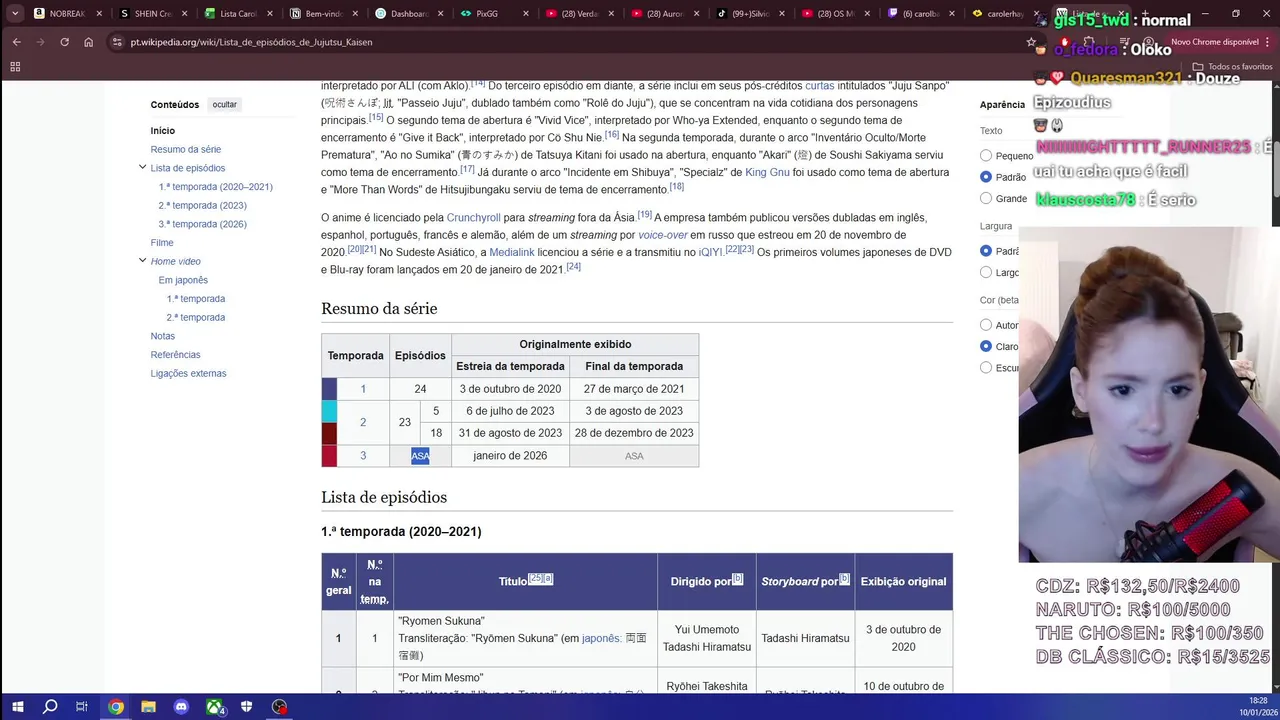Click the blue season 1 color cell
The image size is (1280, 720).
329,389
